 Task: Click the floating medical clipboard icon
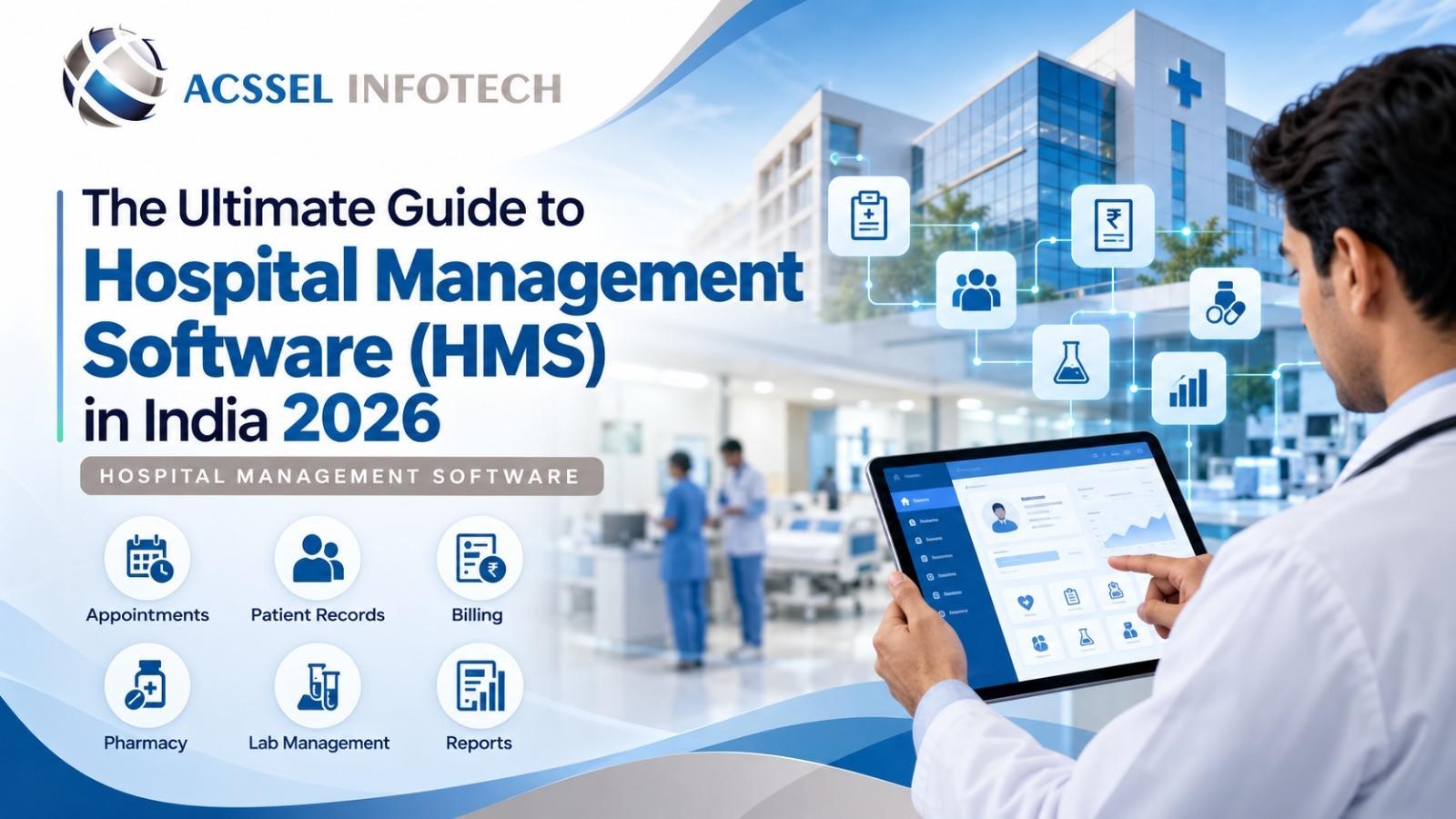tap(868, 216)
